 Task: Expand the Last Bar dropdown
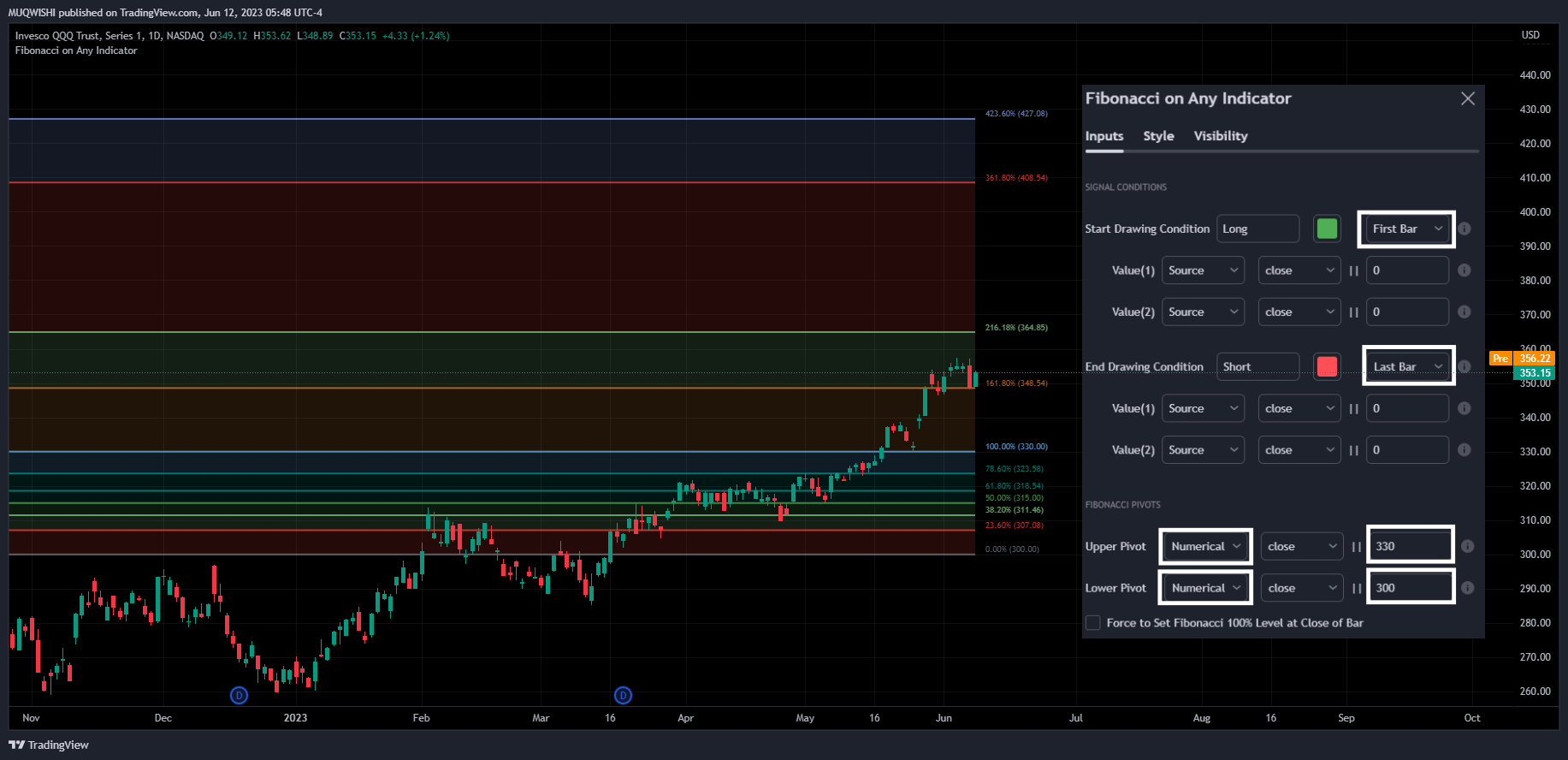click(x=1408, y=366)
